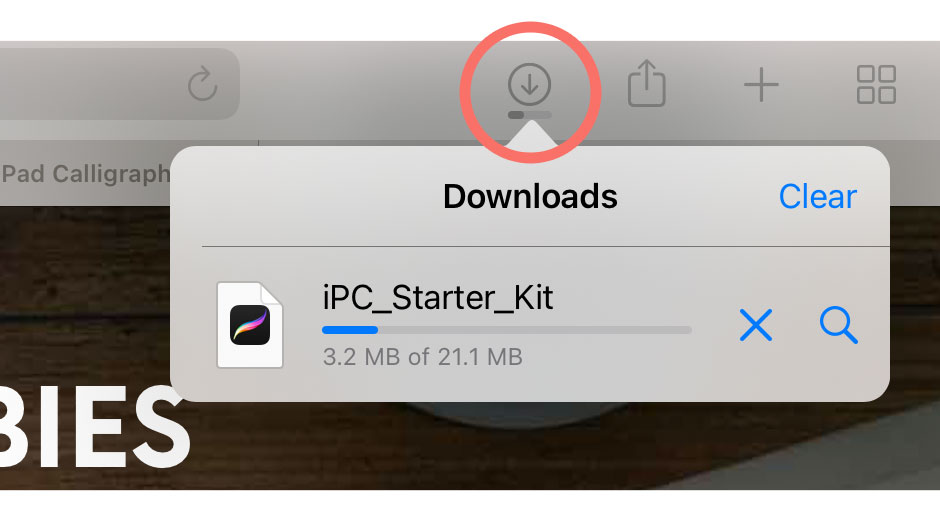The height and width of the screenshot is (512, 940).
Task: Clear the downloads list
Action: click(x=817, y=197)
